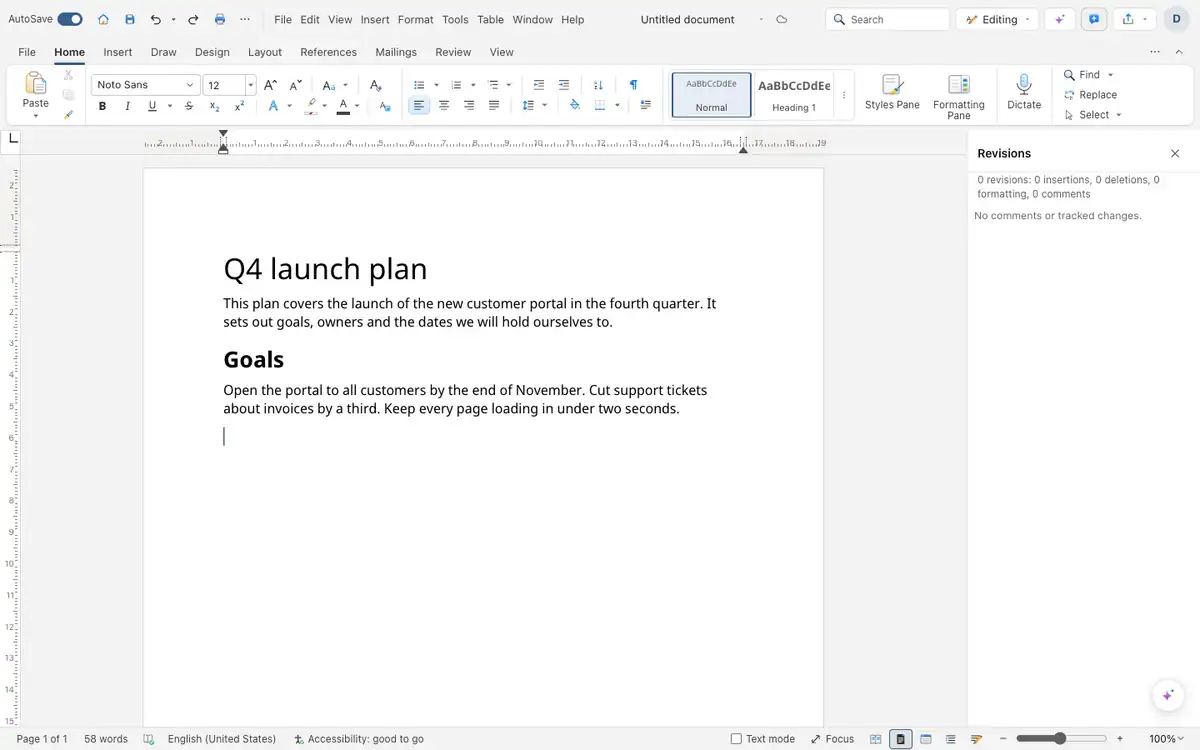Click the zoom slider handle
Screen dimensions: 1200x750
[x=1060, y=739]
